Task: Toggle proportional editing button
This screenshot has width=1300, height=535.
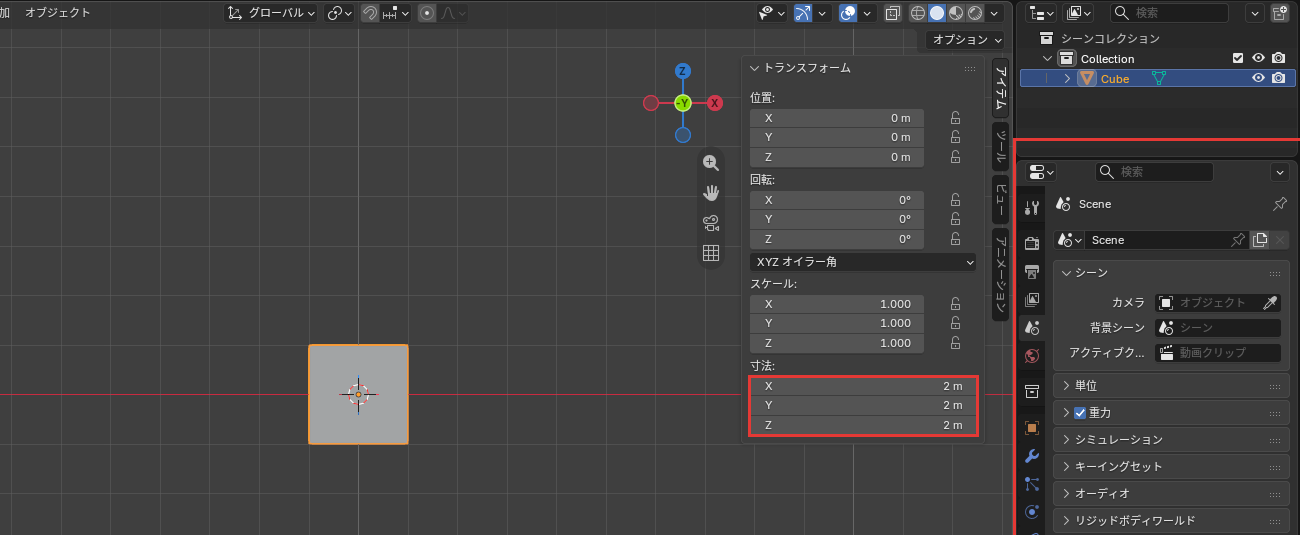Action: tap(427, 13)
